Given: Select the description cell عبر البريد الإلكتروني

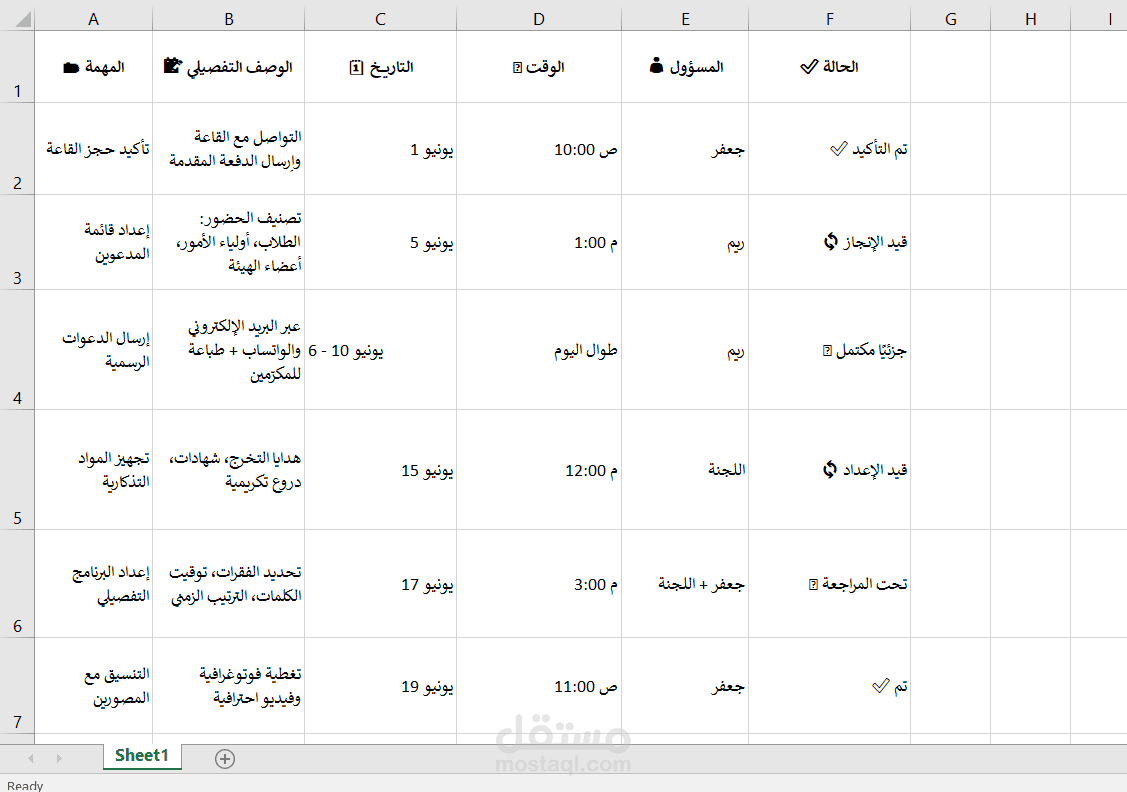Looking at the screenshot, I should coord(229,350).
